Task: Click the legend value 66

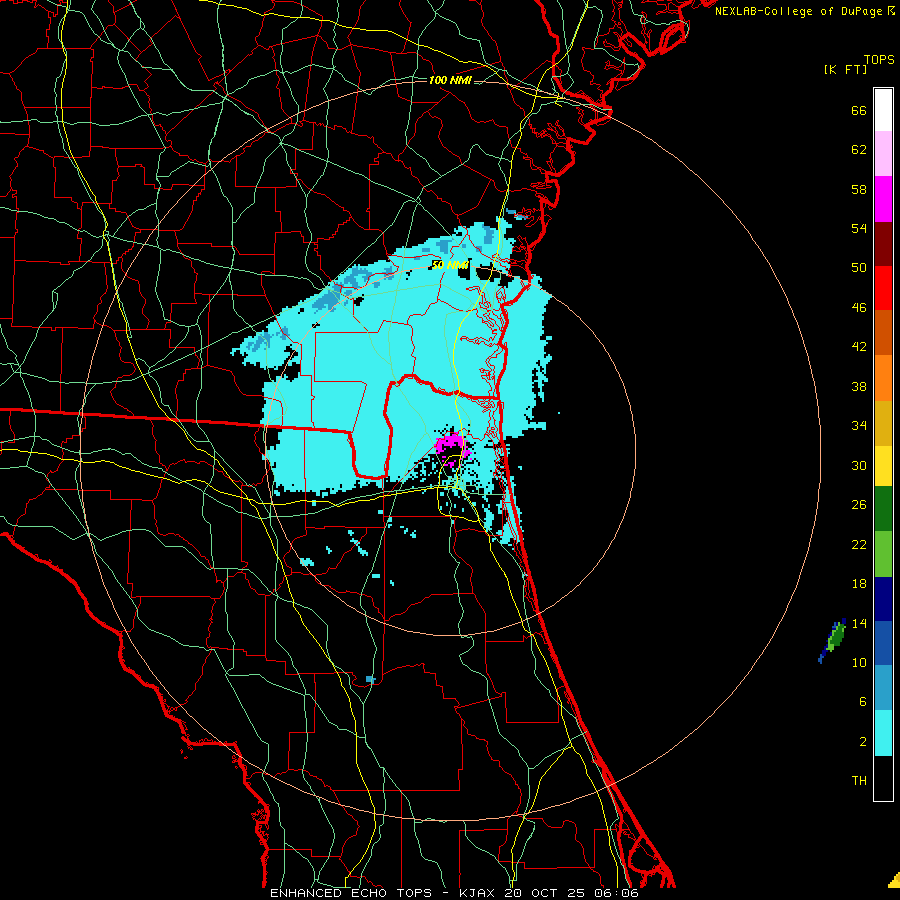Action: click(859, 111)
